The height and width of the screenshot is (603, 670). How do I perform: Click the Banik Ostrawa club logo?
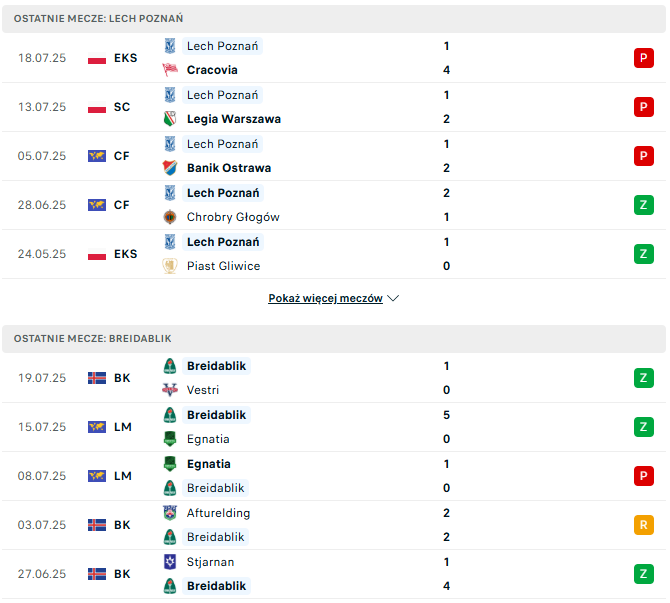[170, 168]
